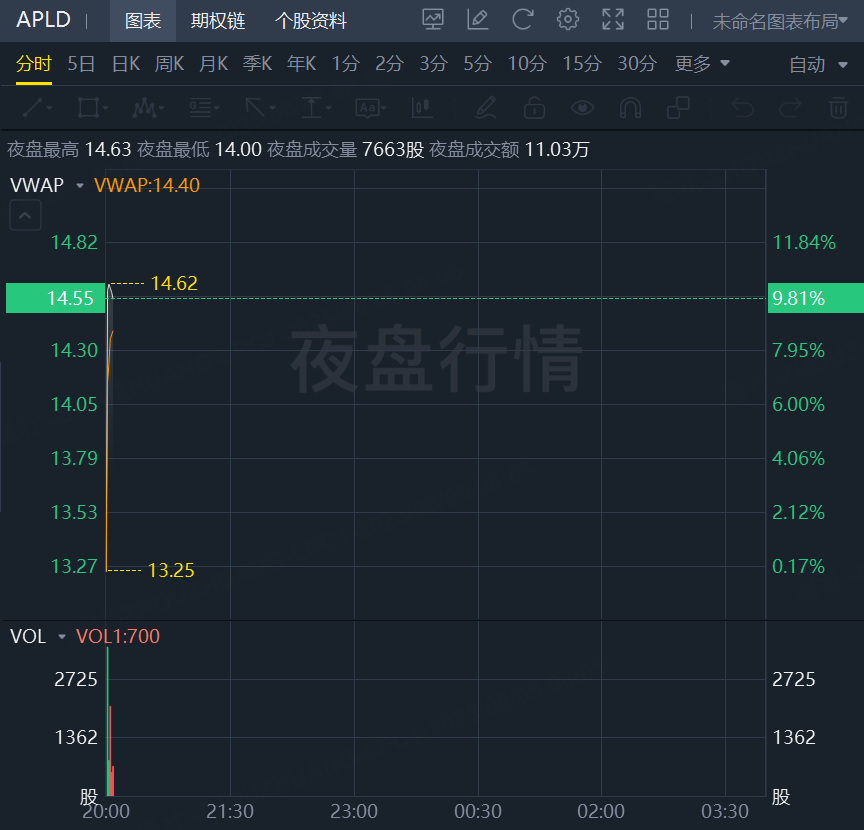Image resolution: width=864 pixels, height=830 pixels.
Task: Click the 21:30 time axis label
Action: click(x=230, y=811)
